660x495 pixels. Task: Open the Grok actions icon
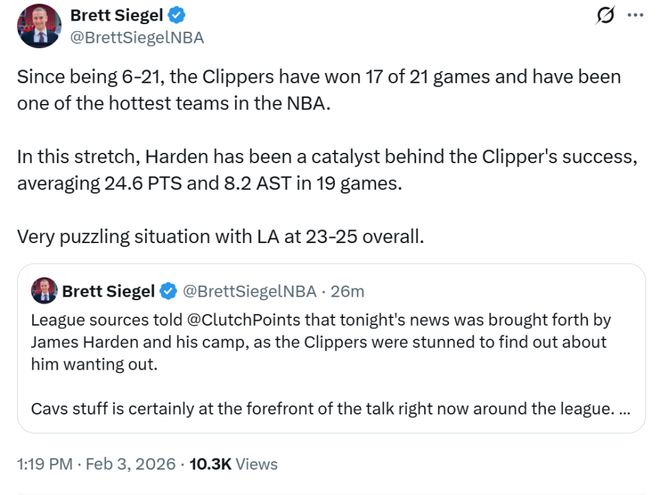605,15
